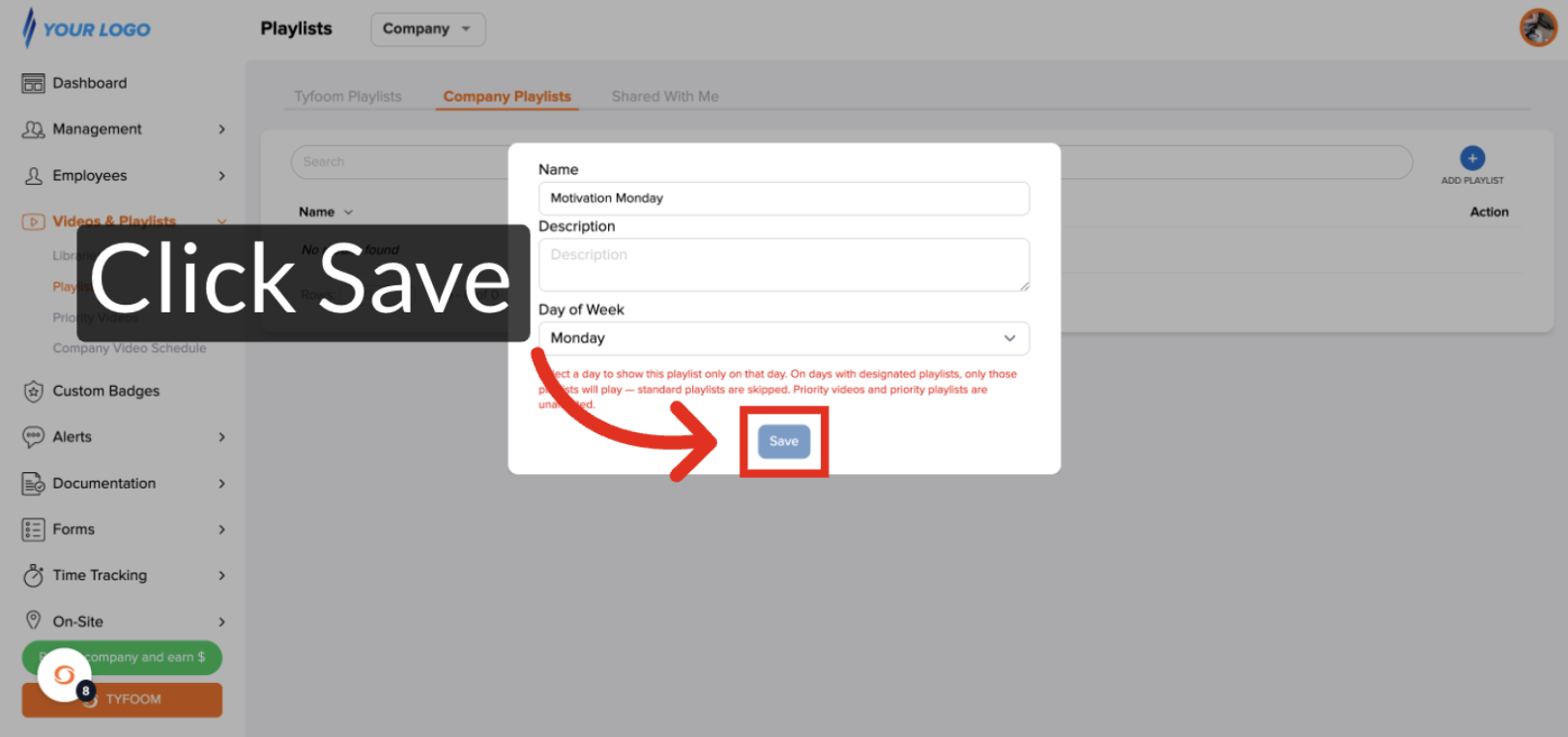Click the Time Tracking stopwatch icon
Image resolution: width=1568 pixels, height=737 pixels.
coord(33,575)
